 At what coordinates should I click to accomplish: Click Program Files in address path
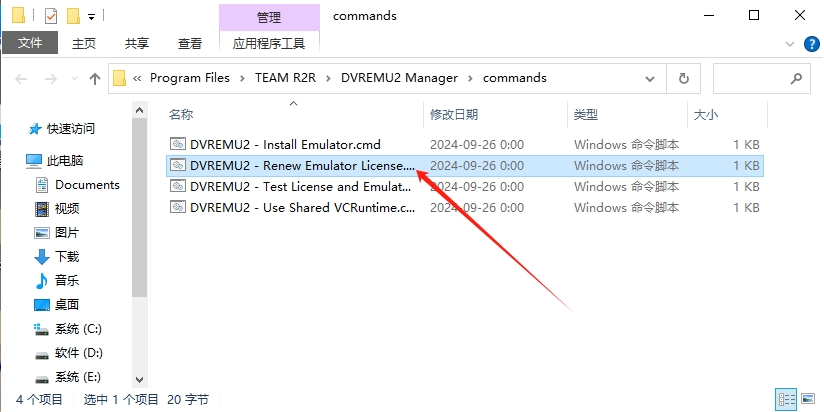click(x=190, y=78)
